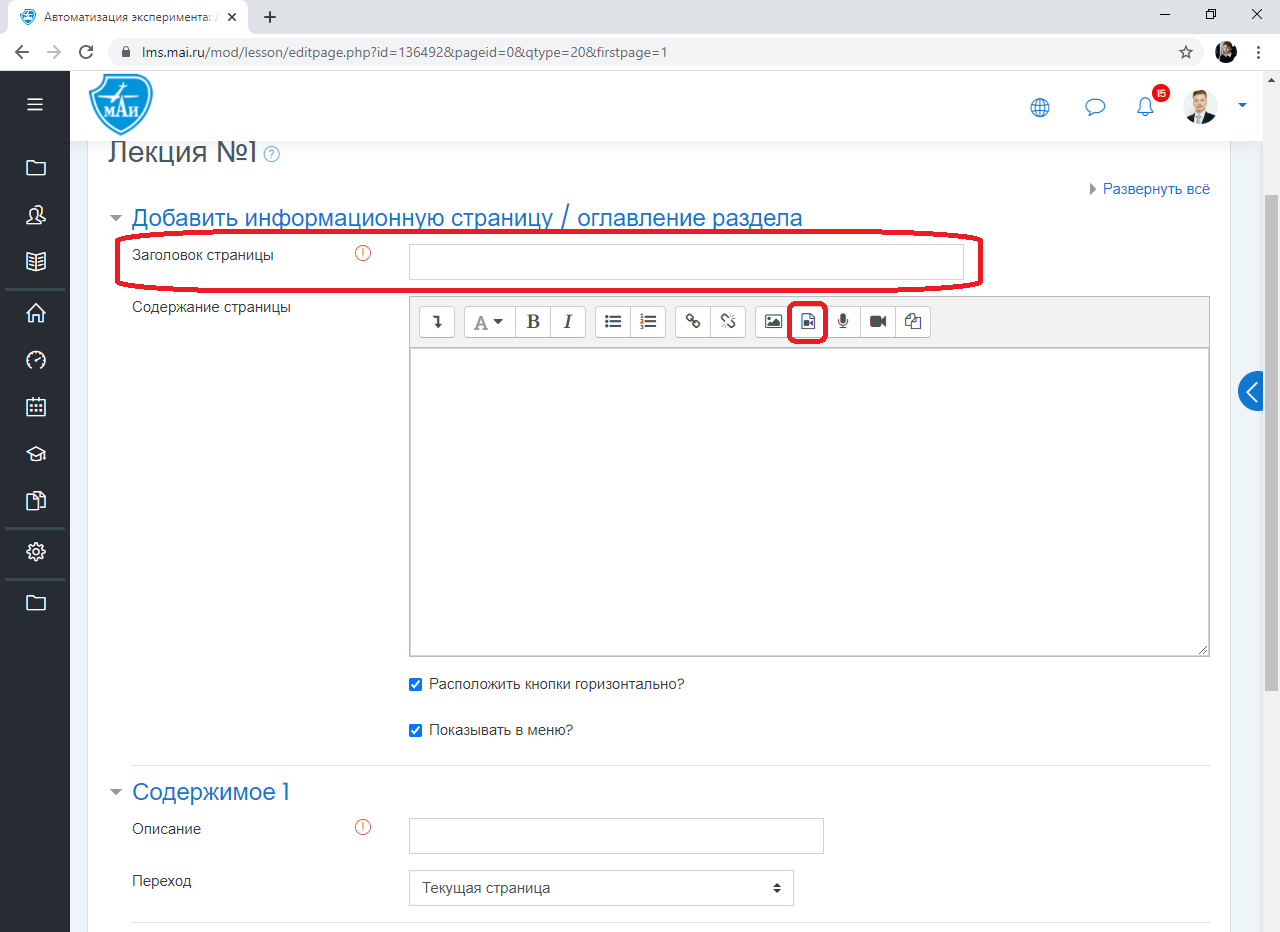The height and width of the screenshot is (932, 1280).
Task: Go back in browser
Action: coord(22,52)
